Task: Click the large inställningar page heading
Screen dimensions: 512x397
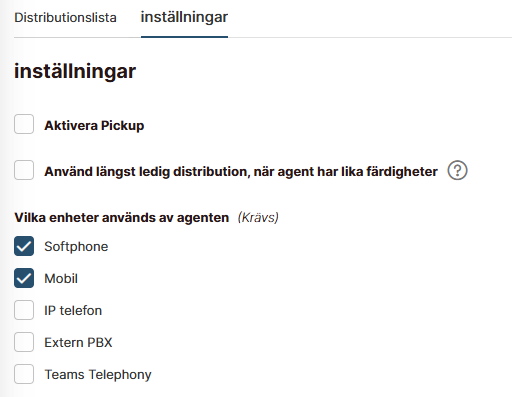Action: pos(75,71)
